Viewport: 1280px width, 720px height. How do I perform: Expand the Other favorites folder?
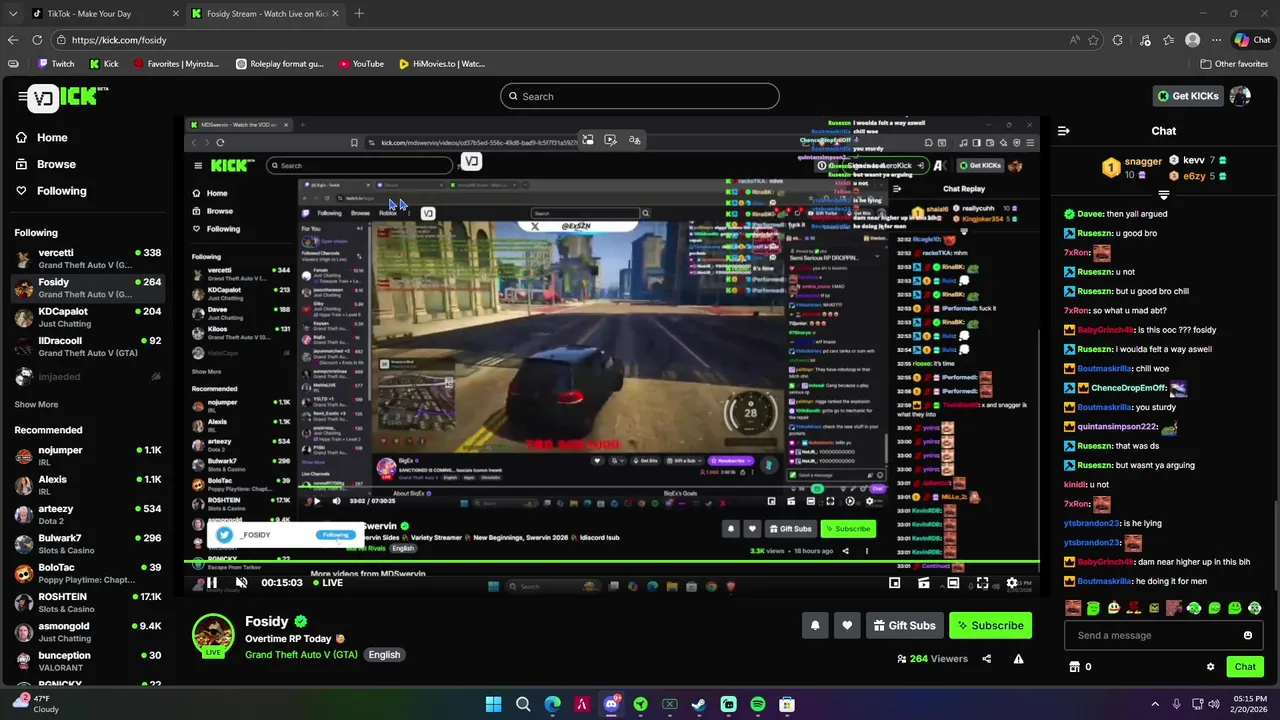(1234, 64)
